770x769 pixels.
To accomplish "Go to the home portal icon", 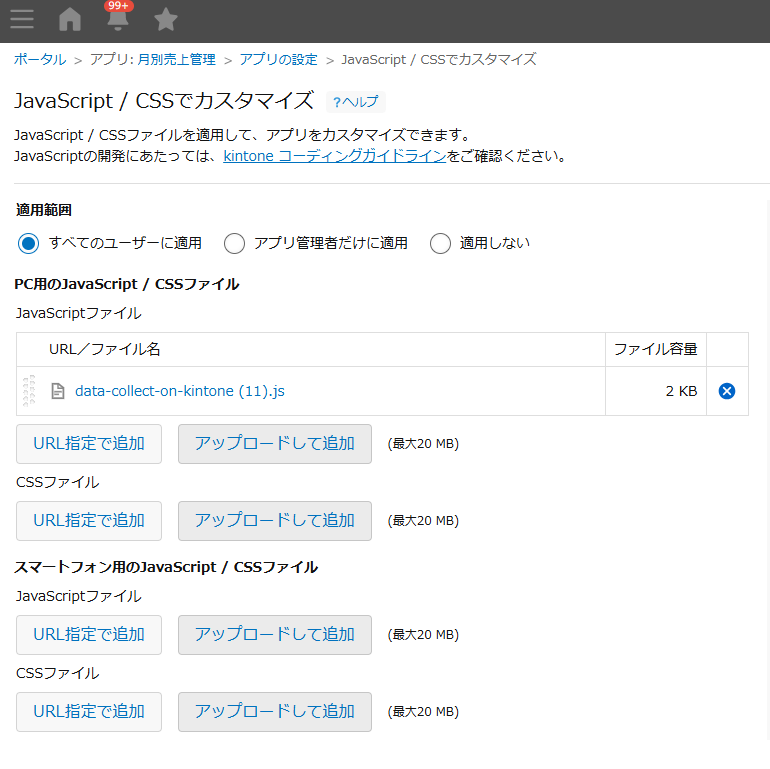I will [70, 19].
